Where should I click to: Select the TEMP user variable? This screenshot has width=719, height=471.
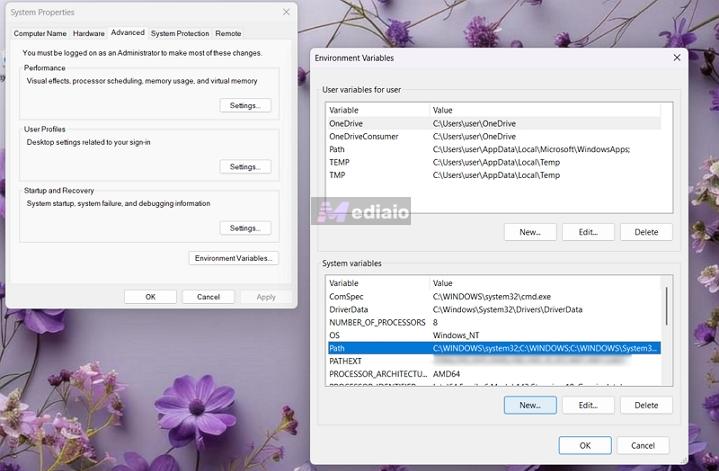[494, 162]
